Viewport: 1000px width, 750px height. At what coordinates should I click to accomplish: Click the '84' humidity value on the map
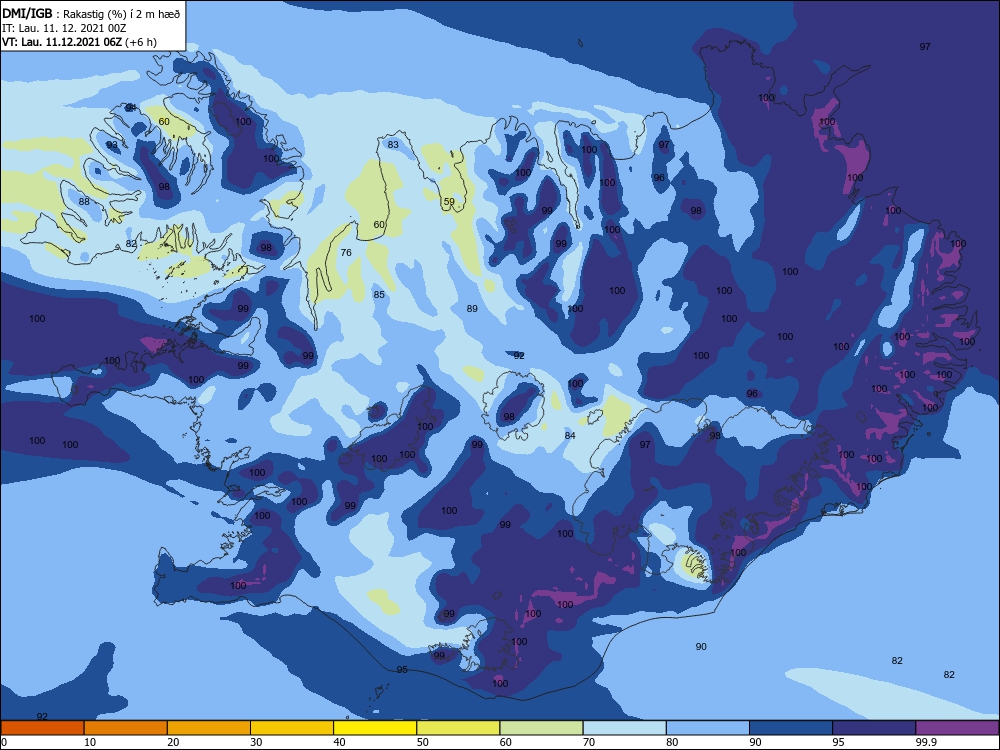[x=570, y=436]
